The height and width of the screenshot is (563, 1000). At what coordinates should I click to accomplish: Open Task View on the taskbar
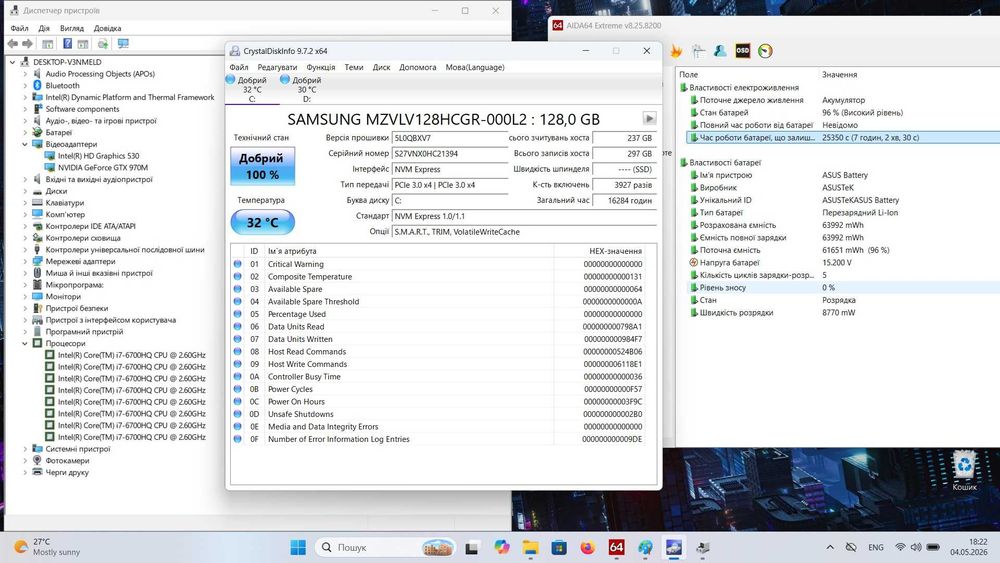[472, 547]
